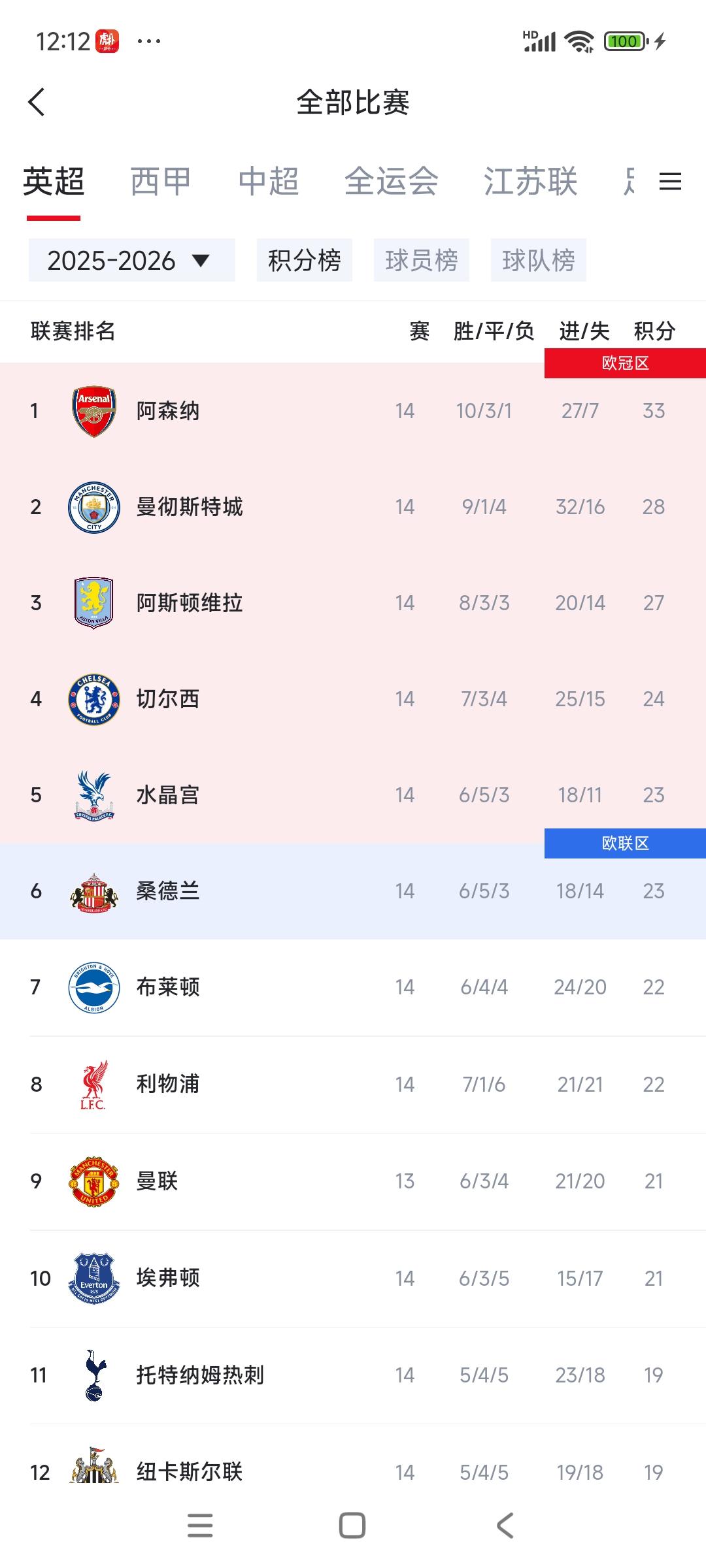Viewport: 706px width, 1568px height.
Task: Open the Android recent apps button
Action: 200,1526
